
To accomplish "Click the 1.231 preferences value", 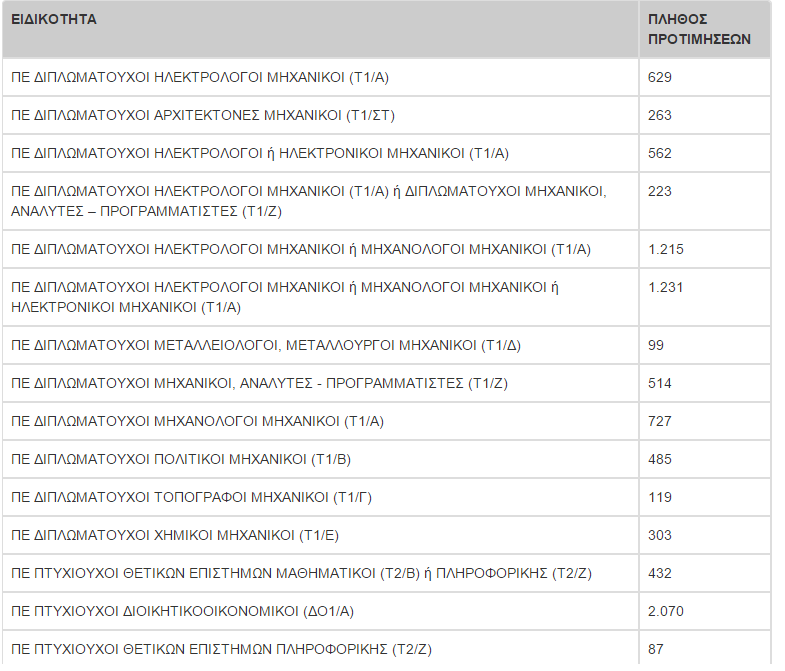I will pyautogui.click(x=666, y=287).
